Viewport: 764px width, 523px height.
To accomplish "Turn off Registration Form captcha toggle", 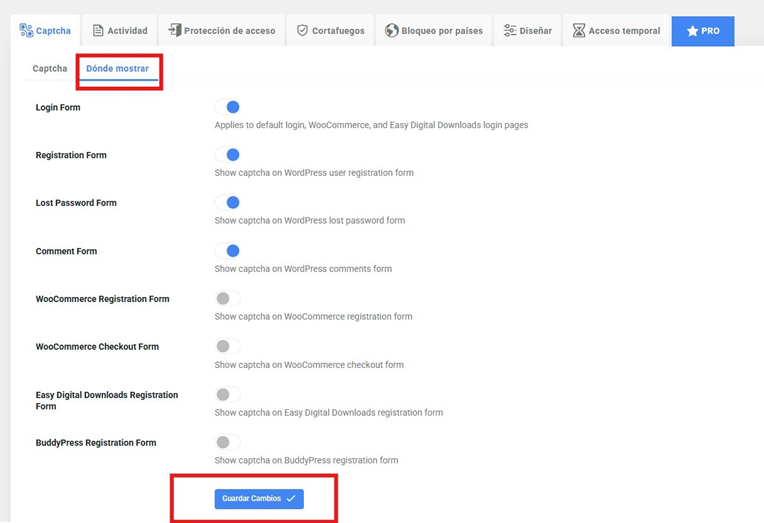I will 228,155.
